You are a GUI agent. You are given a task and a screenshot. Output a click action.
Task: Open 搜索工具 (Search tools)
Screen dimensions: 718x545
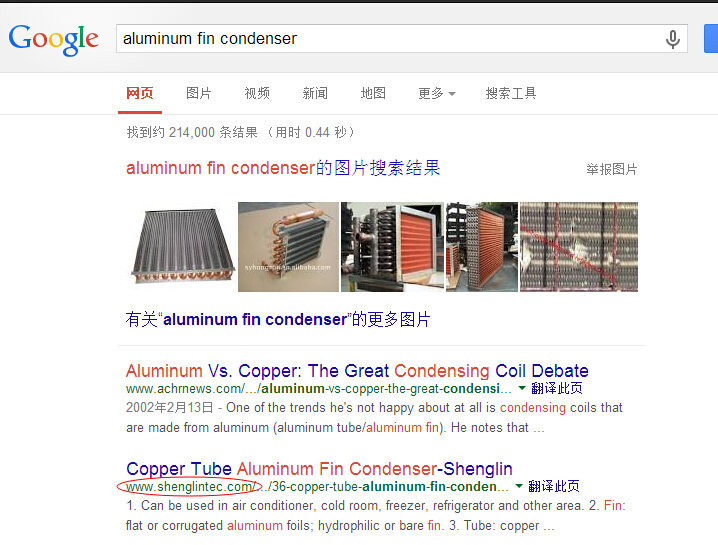(x=511, y=93)
